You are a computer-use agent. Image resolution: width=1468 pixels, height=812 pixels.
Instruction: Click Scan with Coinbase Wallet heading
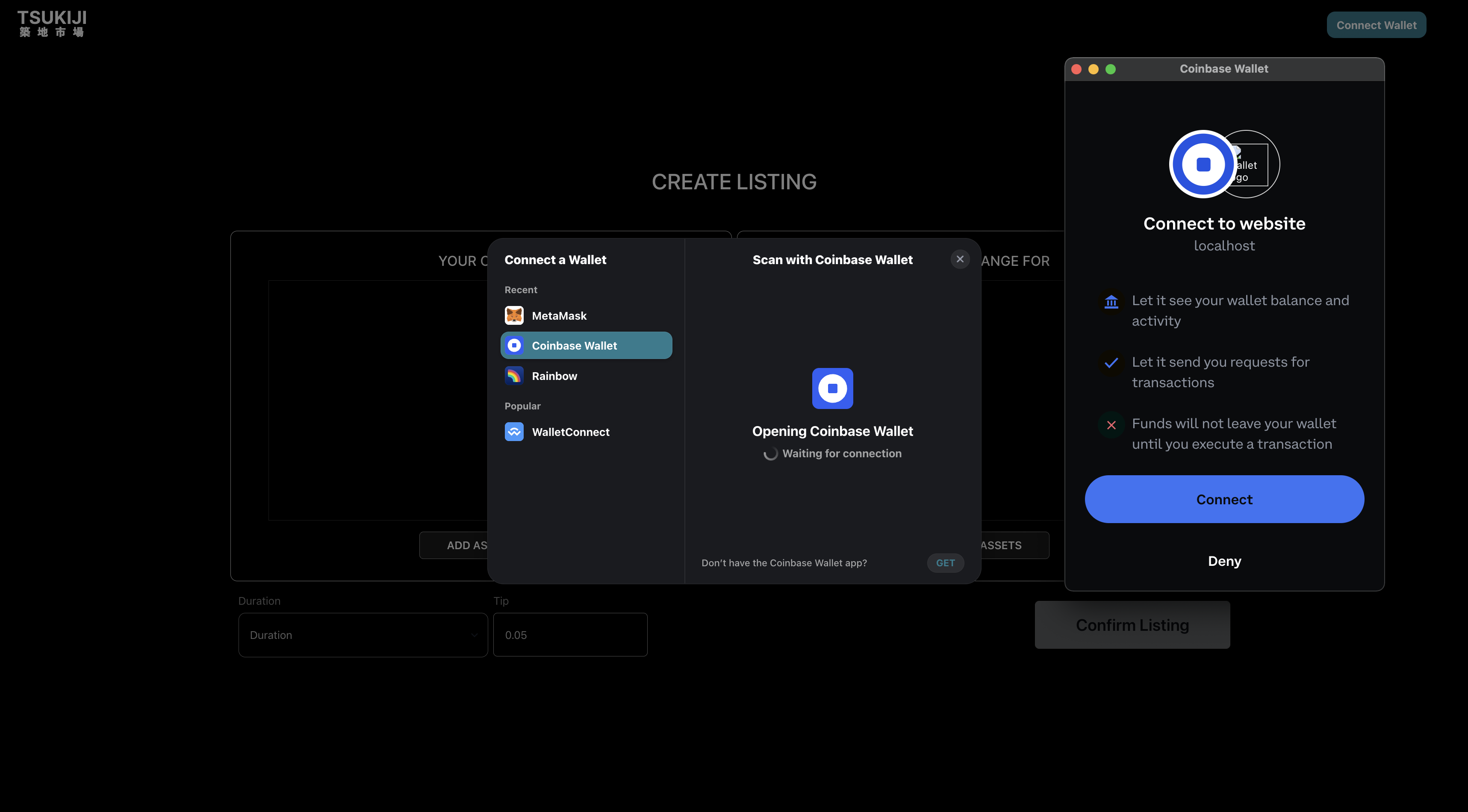click(832, 260)
